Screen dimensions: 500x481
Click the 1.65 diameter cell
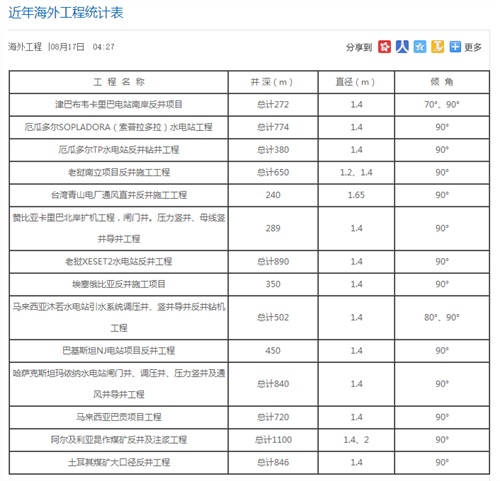[356, 195]
